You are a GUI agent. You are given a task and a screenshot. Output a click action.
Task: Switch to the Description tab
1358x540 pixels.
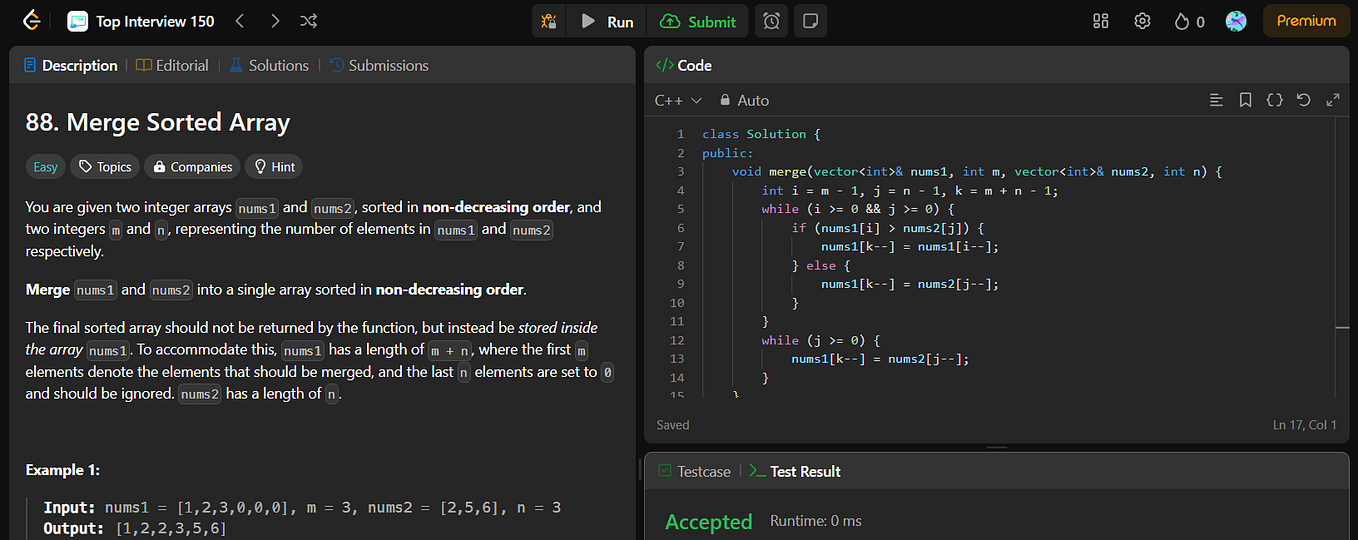coord(70,65)
